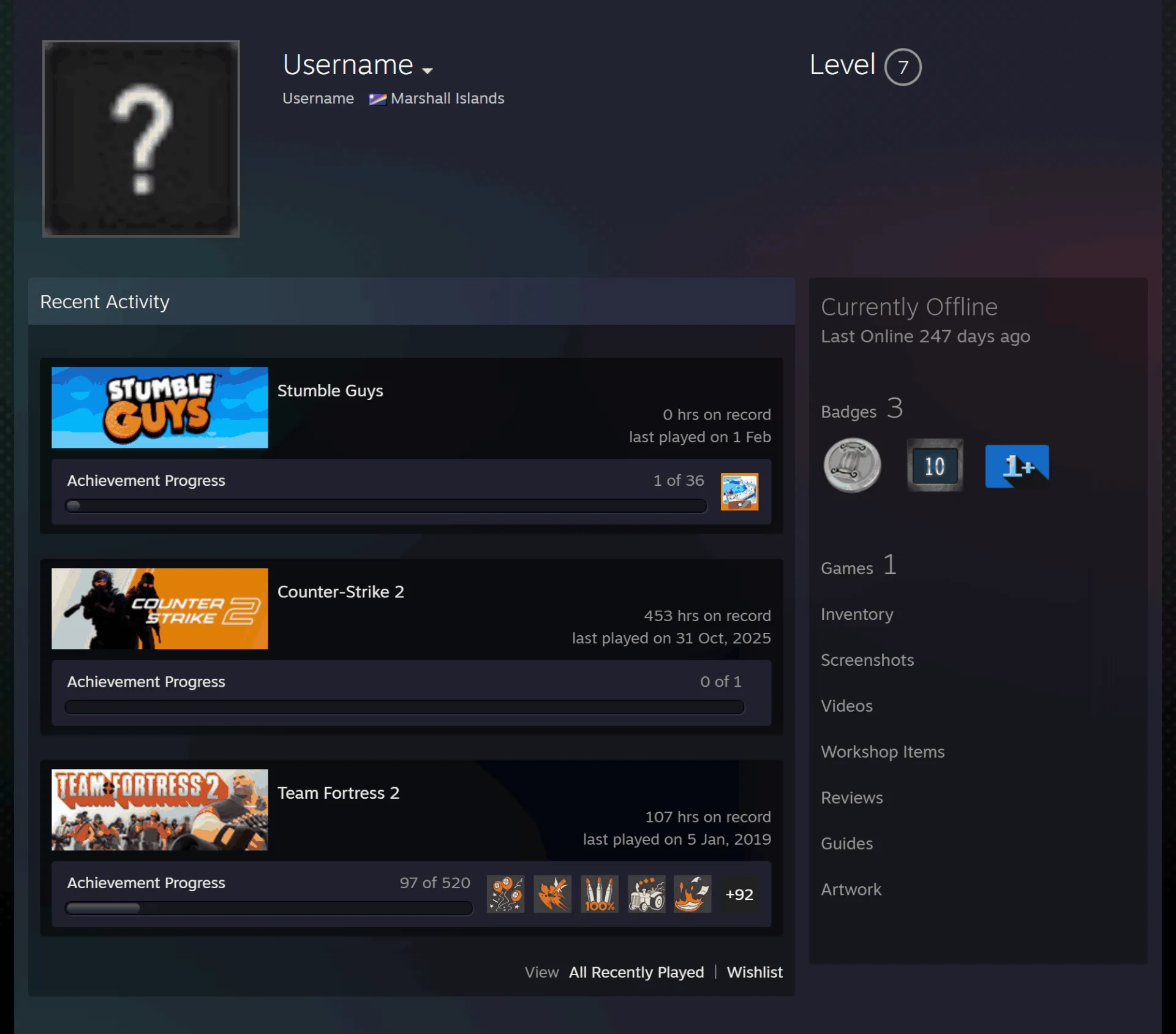Click the Recent Activity header
Viewport: 1176px width, 1034px height.
412,301
